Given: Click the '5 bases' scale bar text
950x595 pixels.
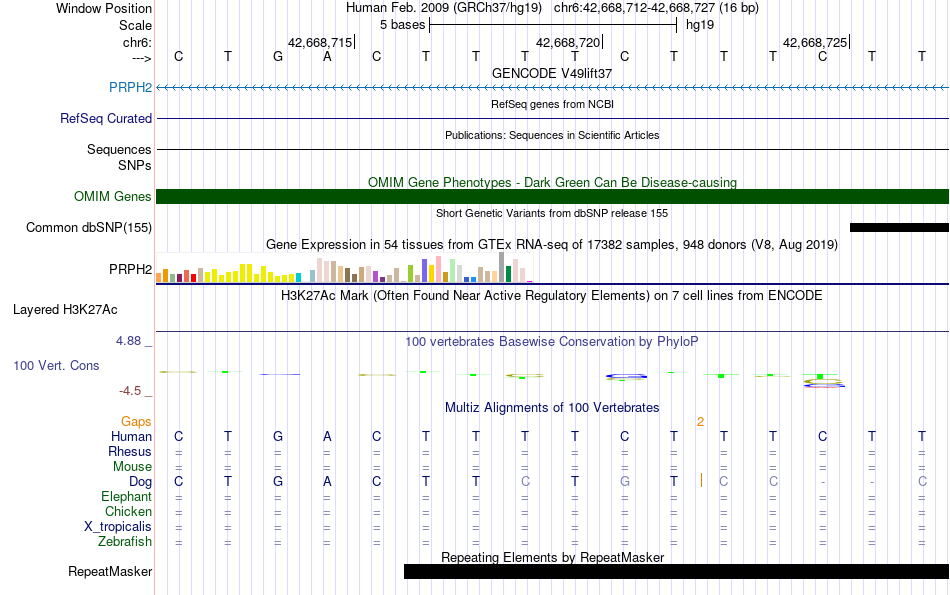Looking at the screenshot, I should pos(403,25).
